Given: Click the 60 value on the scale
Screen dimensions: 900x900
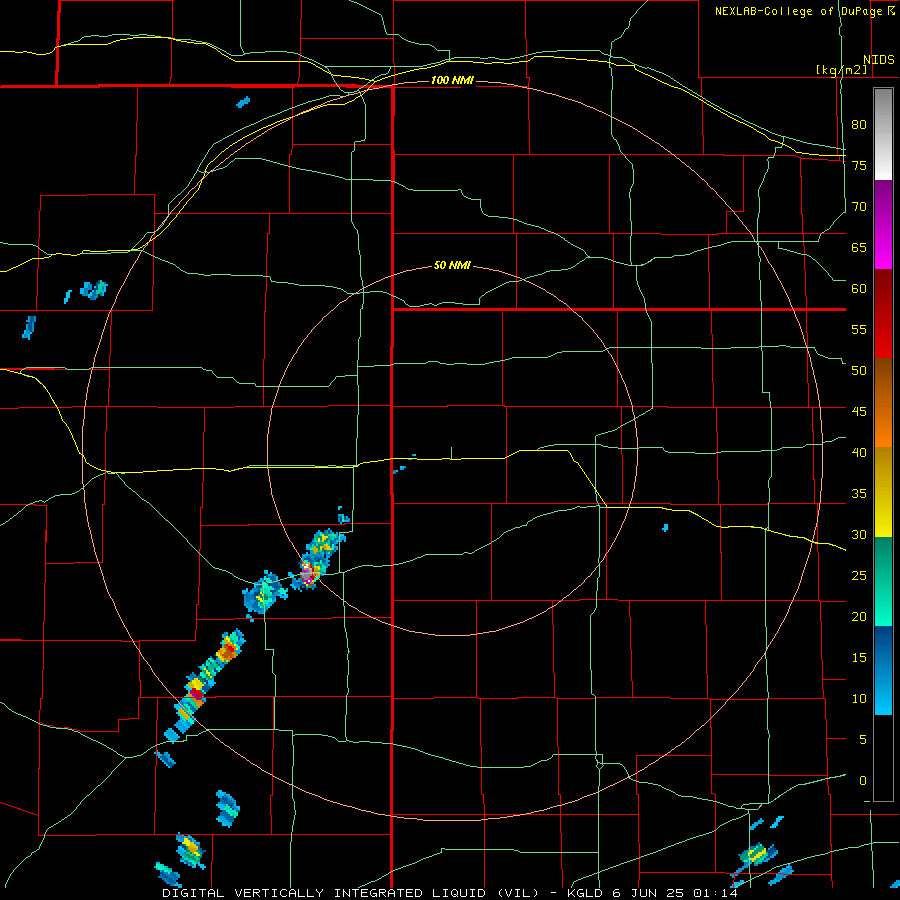Looking at the screenshot, I should 859,288.
